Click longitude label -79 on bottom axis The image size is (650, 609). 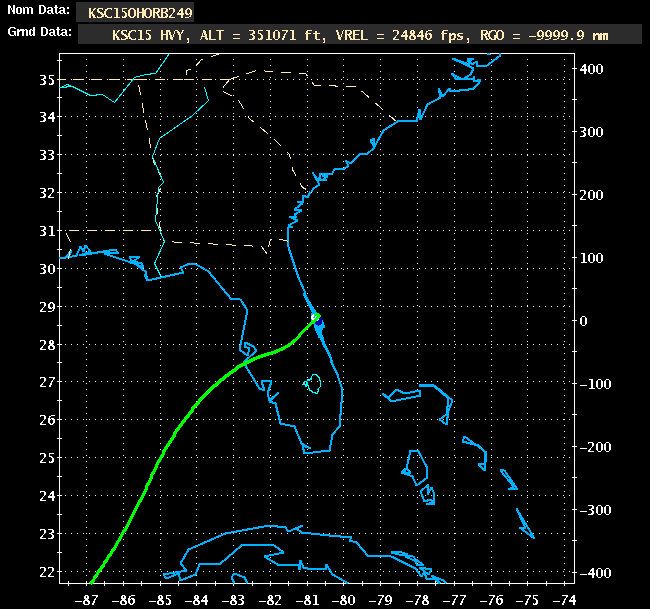click(381, 600)
